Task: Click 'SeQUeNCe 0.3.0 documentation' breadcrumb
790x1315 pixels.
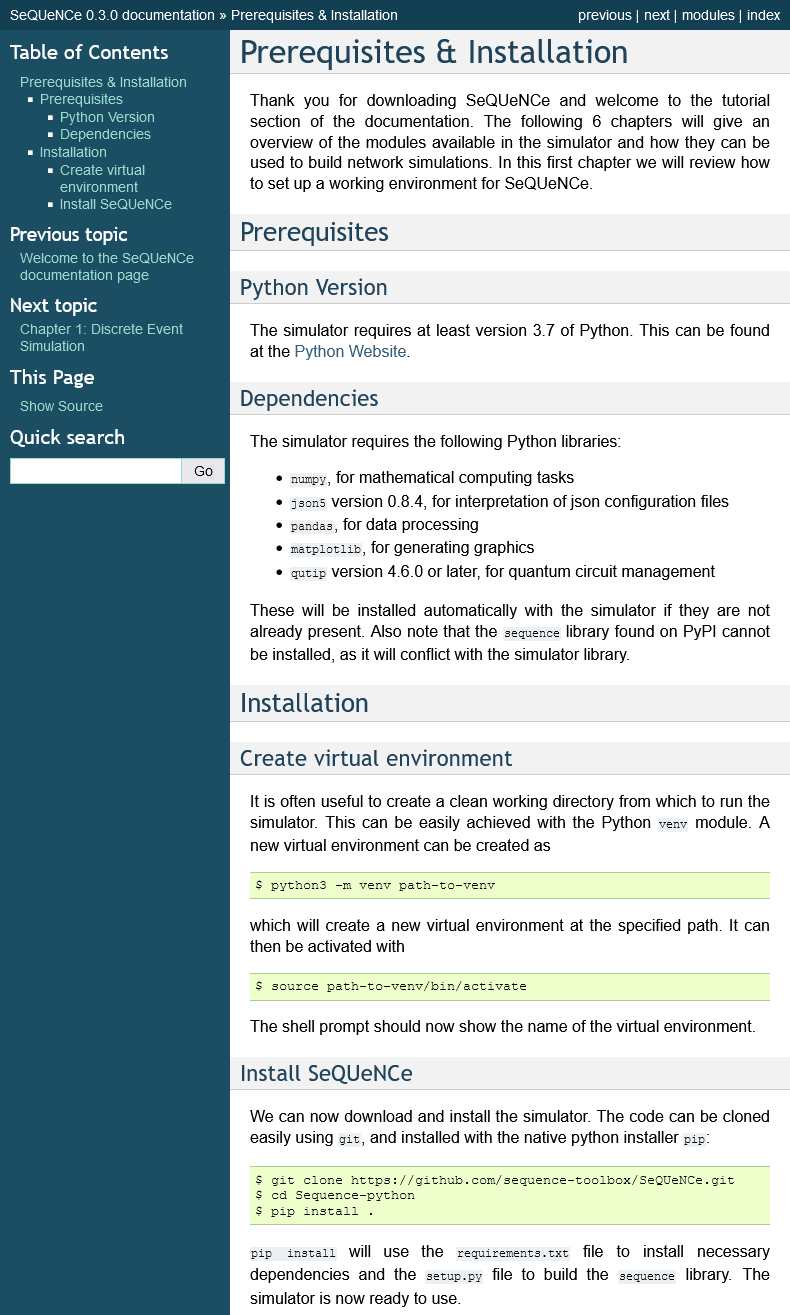Action: coord(112,15)
